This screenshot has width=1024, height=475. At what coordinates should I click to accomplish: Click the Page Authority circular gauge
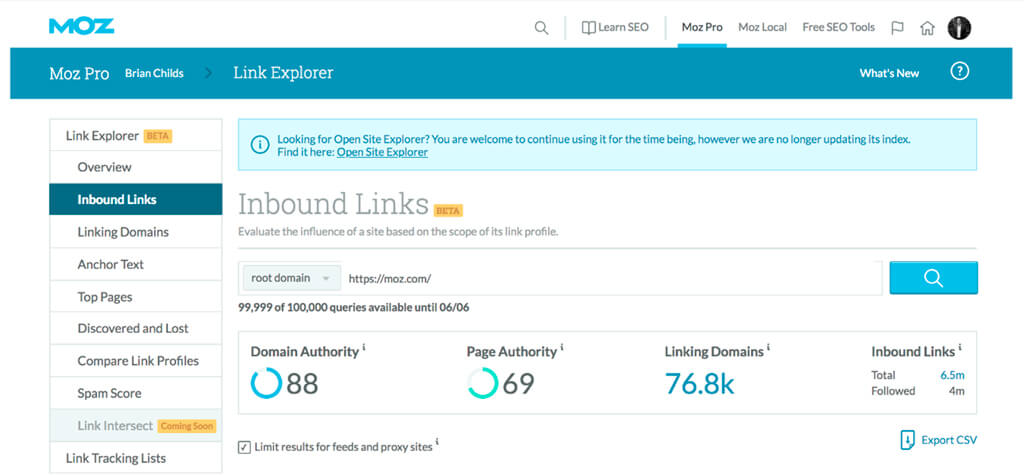483,383
